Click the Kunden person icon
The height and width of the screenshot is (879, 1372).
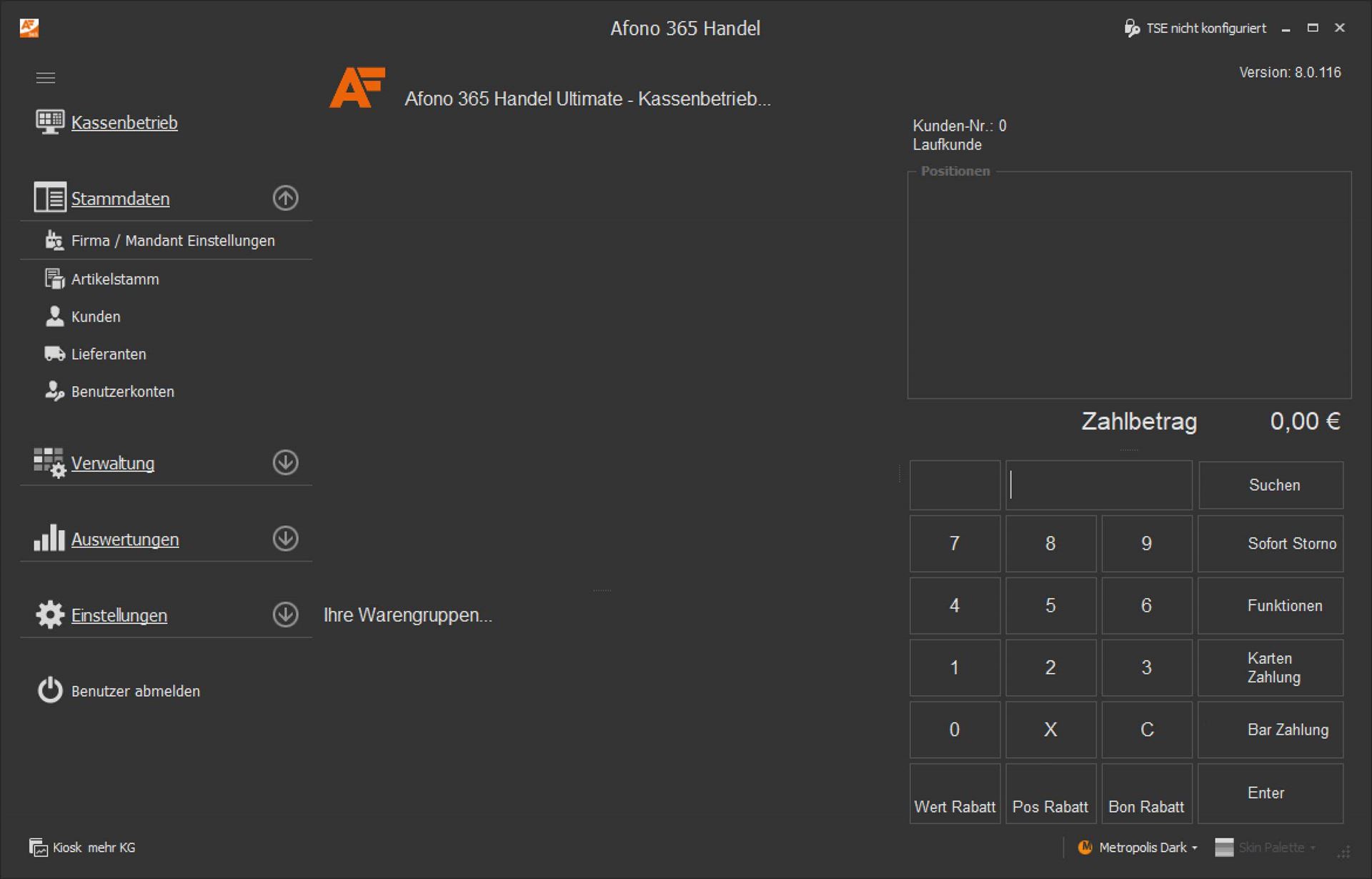pos(54,316)
